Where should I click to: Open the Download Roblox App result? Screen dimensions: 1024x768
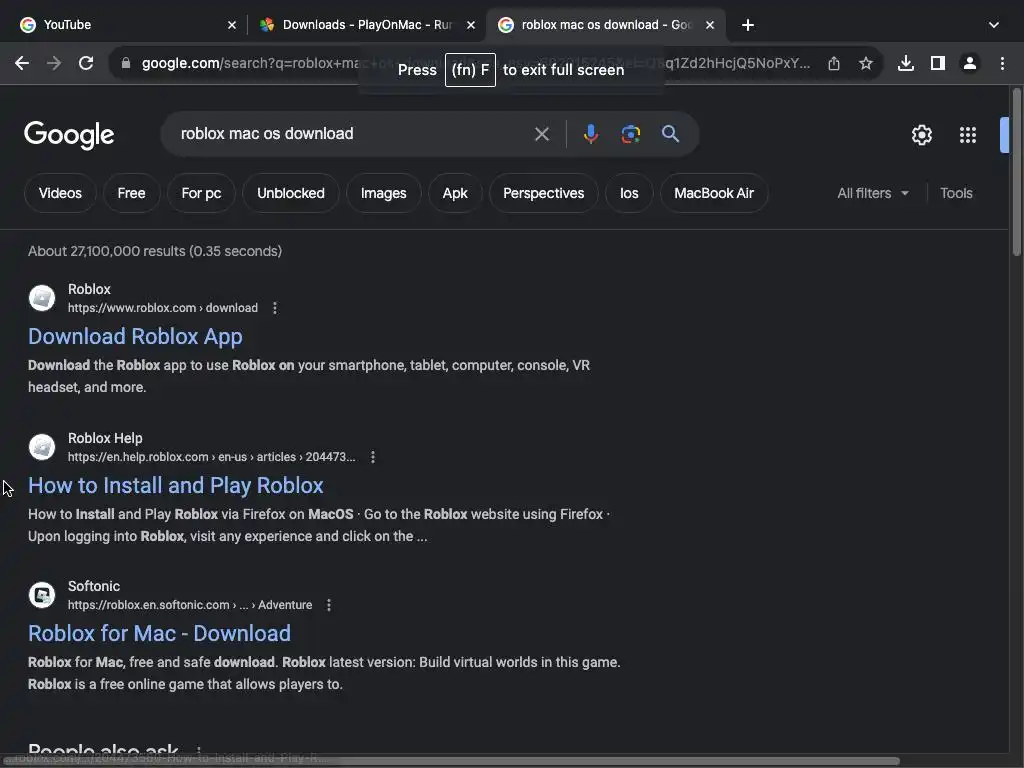point(135,336)
